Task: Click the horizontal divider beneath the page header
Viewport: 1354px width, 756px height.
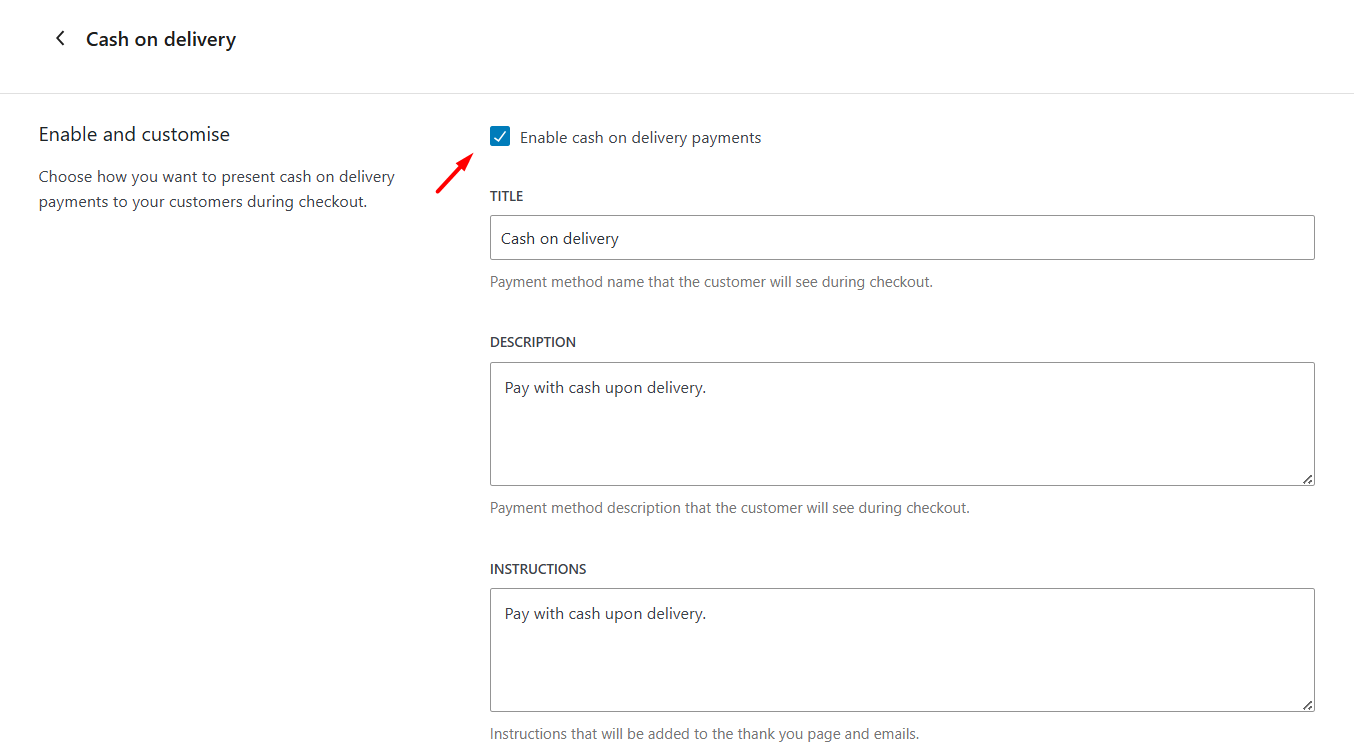Action: point(677,93)
